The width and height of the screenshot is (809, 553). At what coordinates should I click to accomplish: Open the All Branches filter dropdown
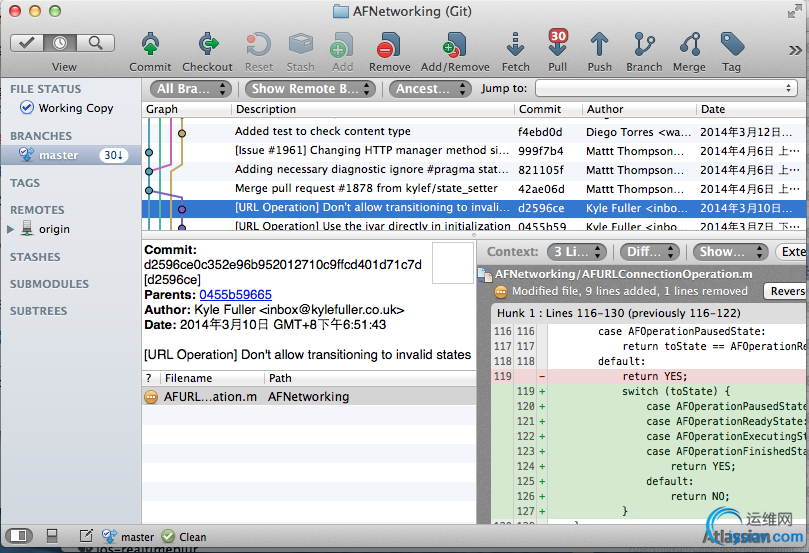click(190, 89)
